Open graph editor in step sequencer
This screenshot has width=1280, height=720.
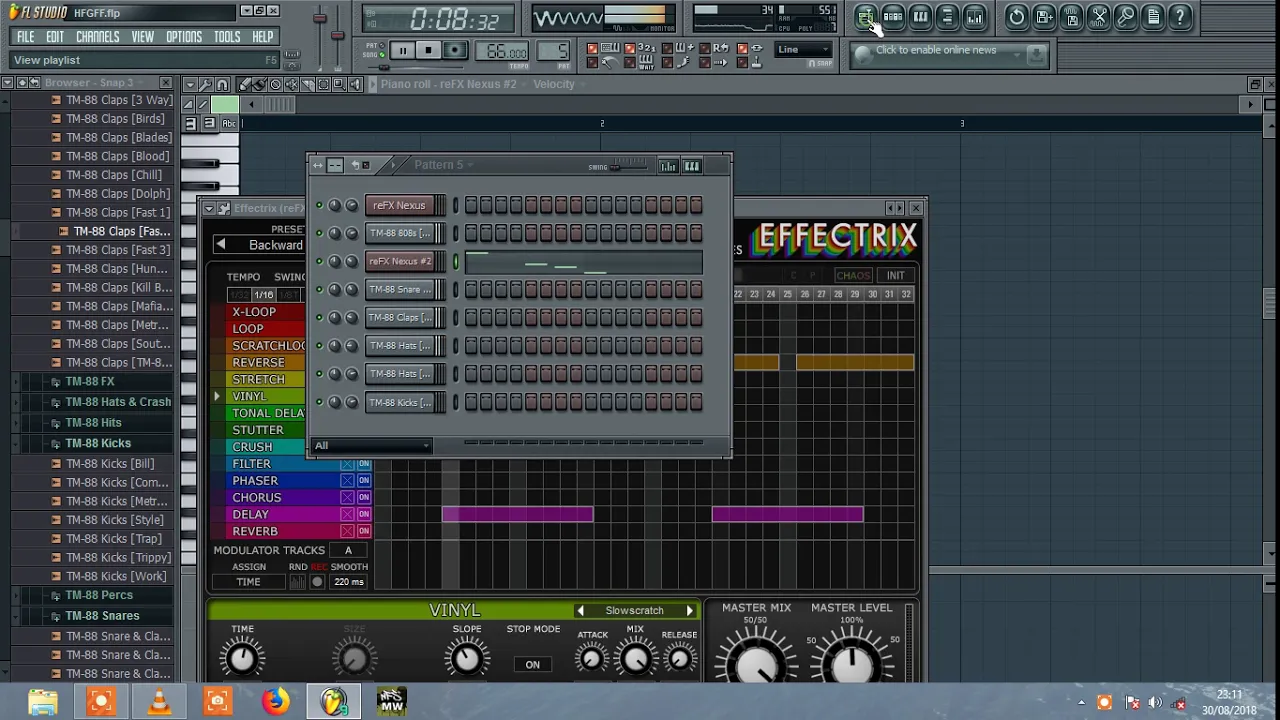tap(668, 166)
